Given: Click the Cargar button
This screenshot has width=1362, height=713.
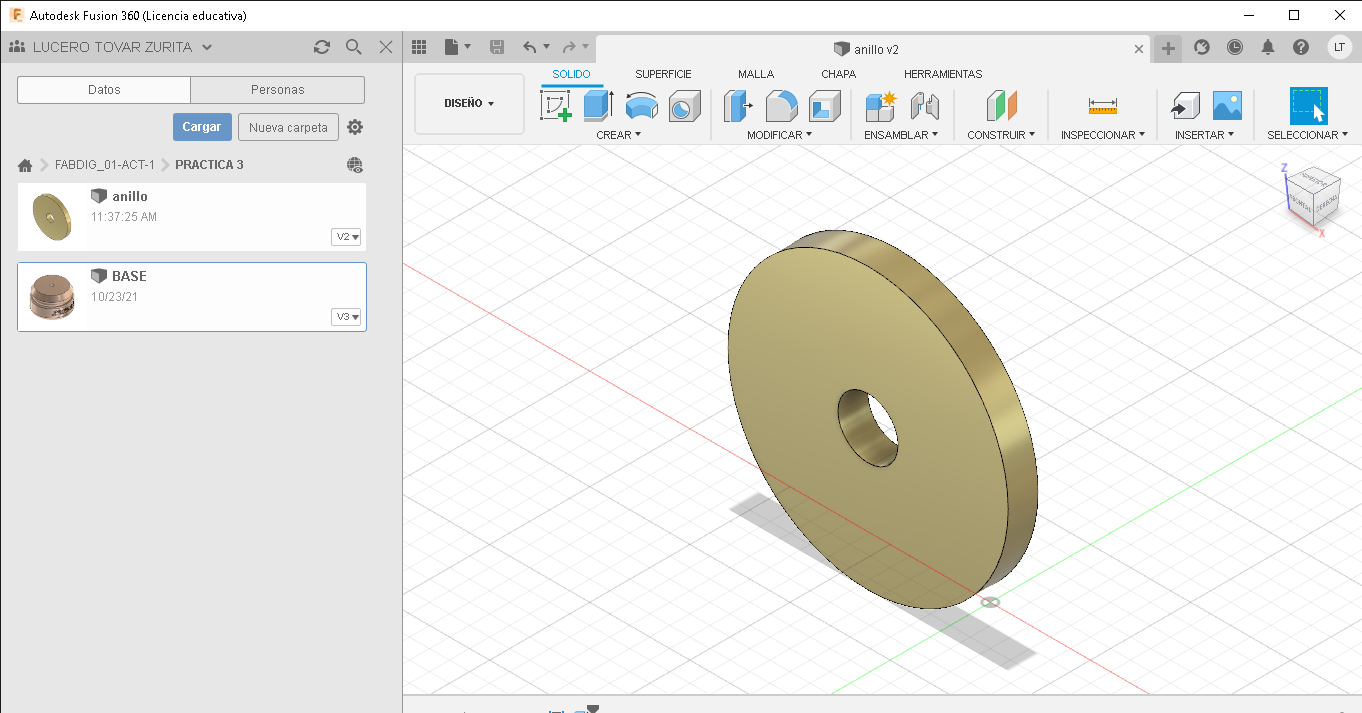Looking at the screenshot, I should pyautogui.click(x=202, y=127).
